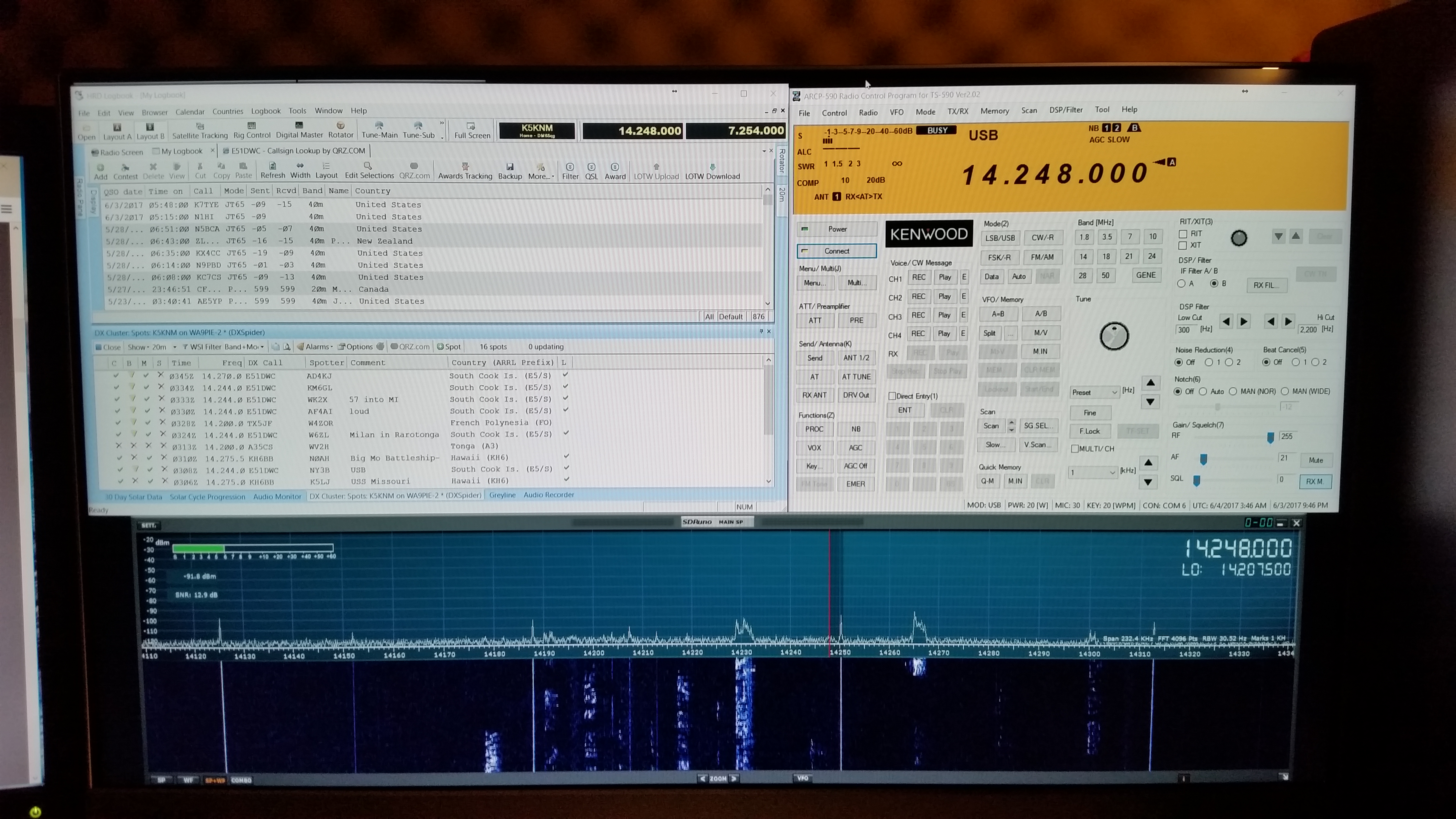Select IF Filter A radio button

(1181, 284)
